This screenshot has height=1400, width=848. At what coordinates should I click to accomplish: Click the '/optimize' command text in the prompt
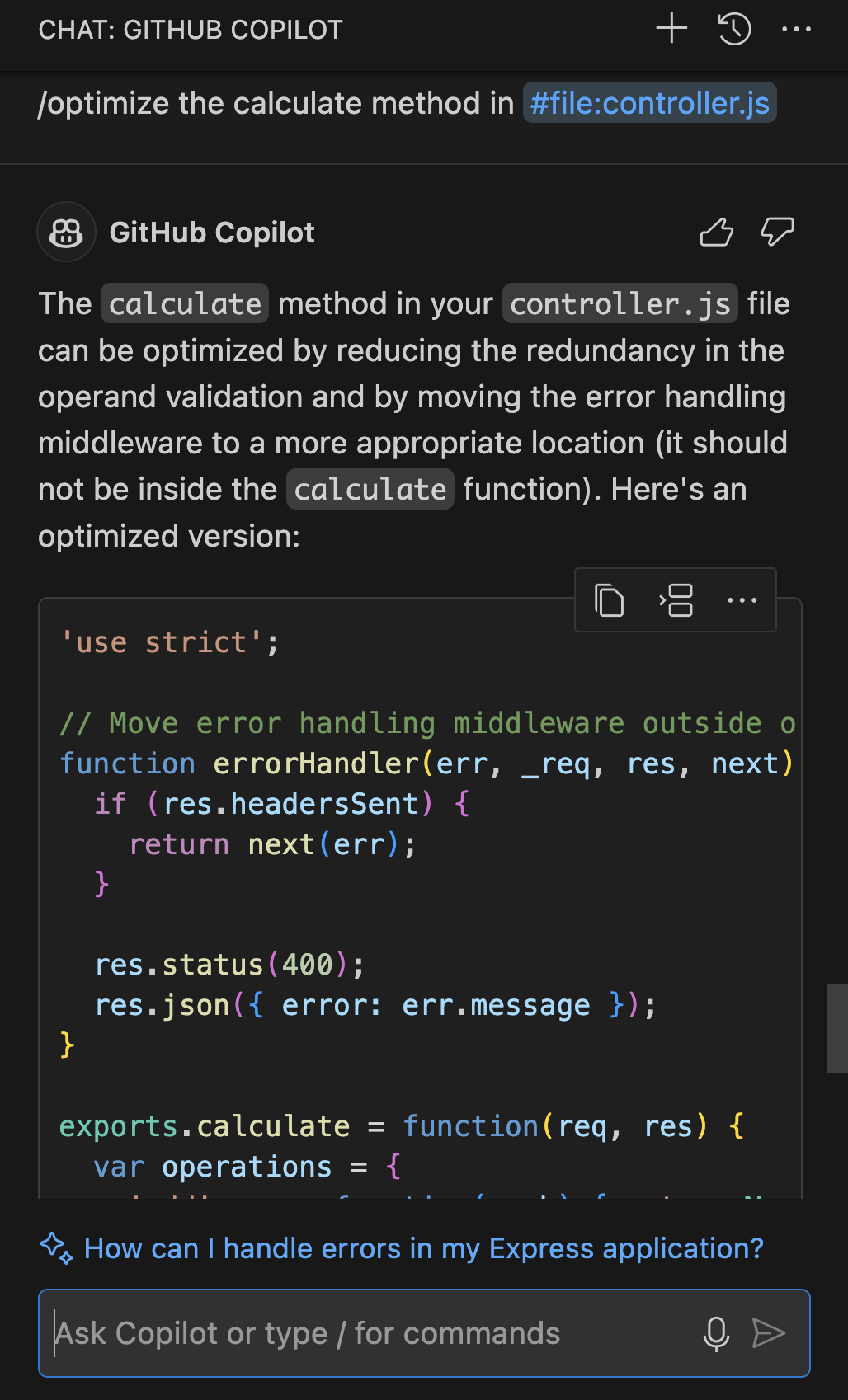click(x=103, y=104)
